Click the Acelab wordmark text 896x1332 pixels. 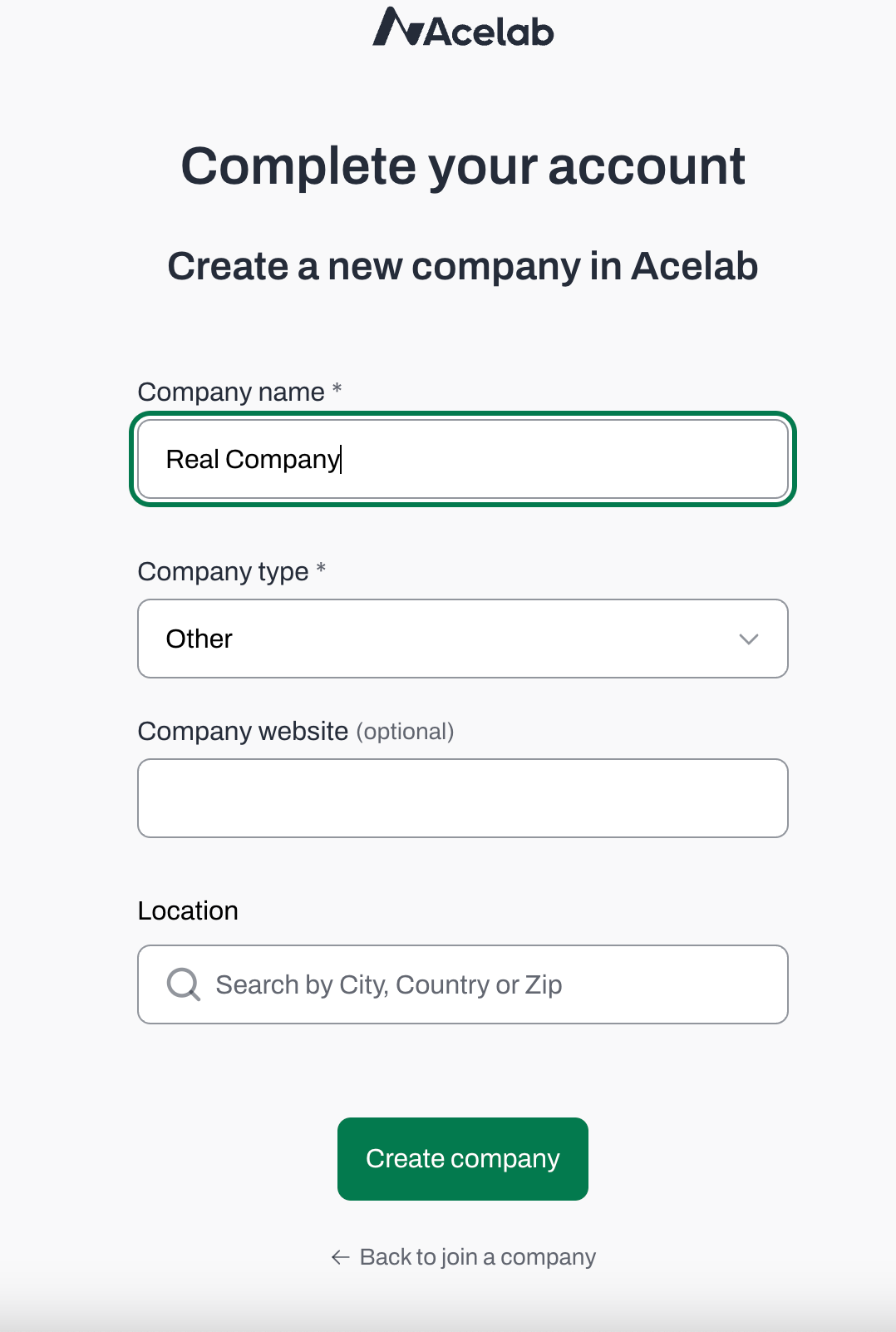pyautogui.click(x=490, y=32)
